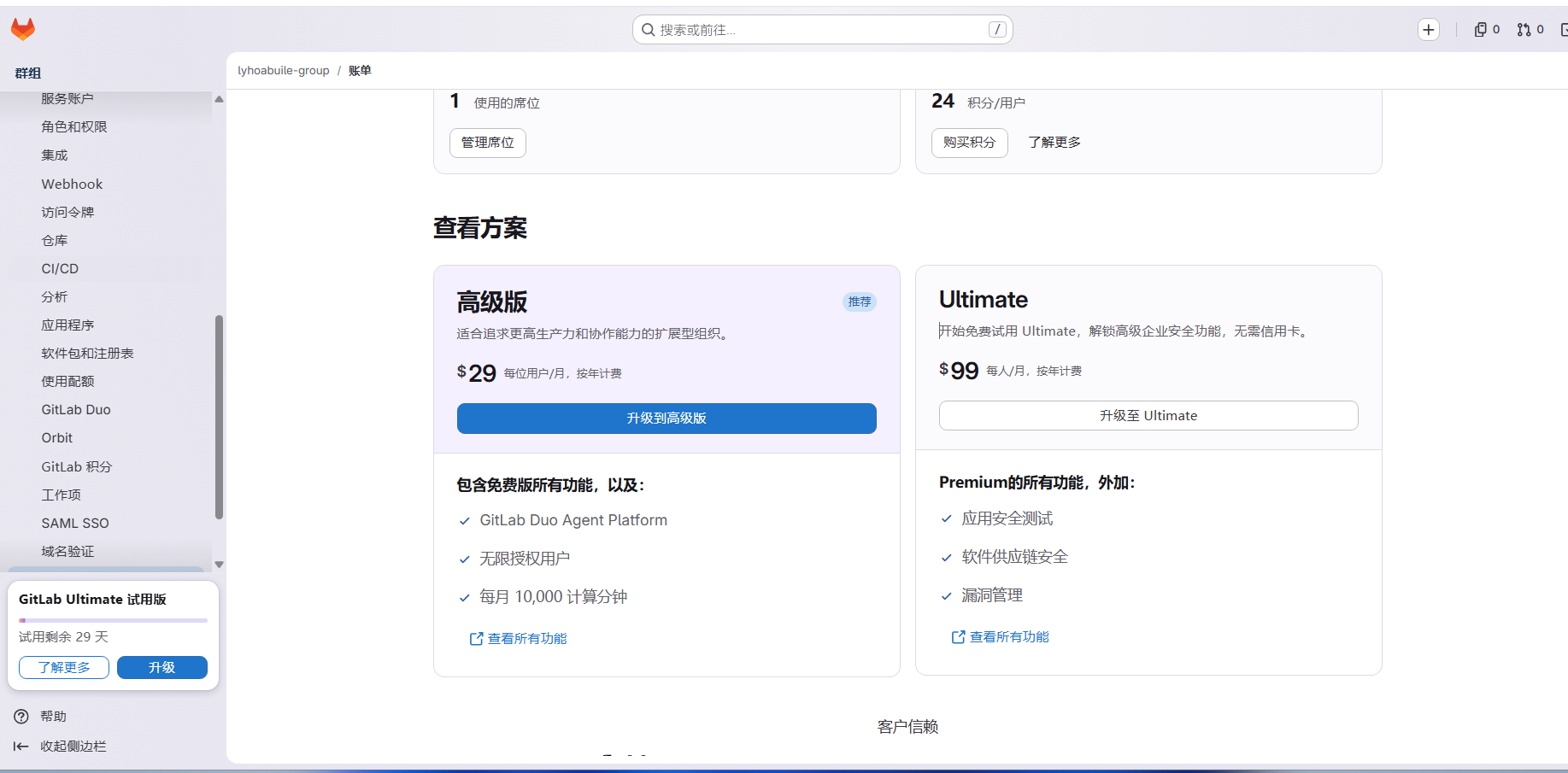Click the sidebar scroll-down arrow
This screenshot has width=1568, height=773.
click(x=219, y=565)
